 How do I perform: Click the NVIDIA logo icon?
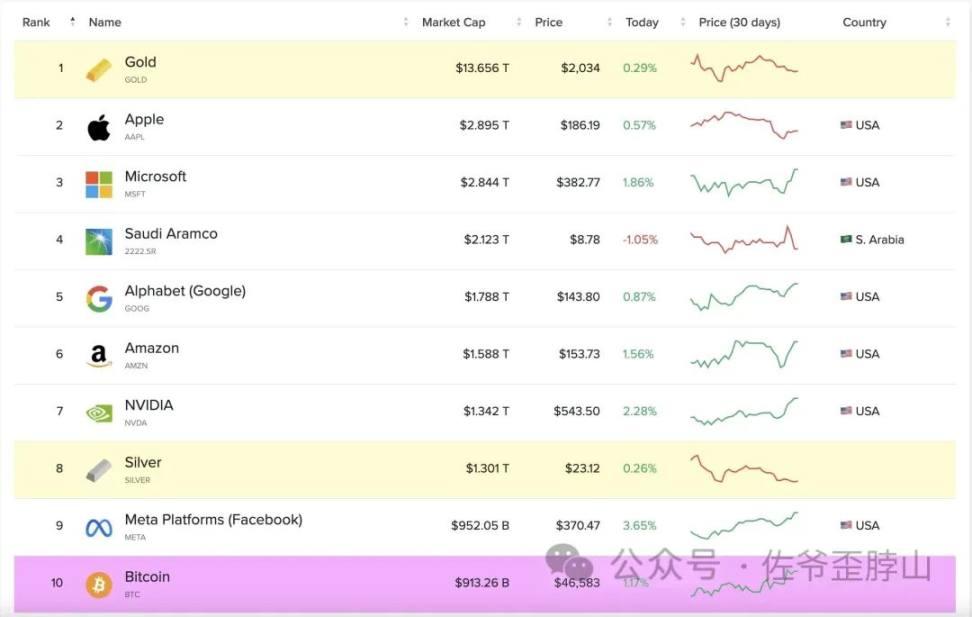[x=99, y=412]
